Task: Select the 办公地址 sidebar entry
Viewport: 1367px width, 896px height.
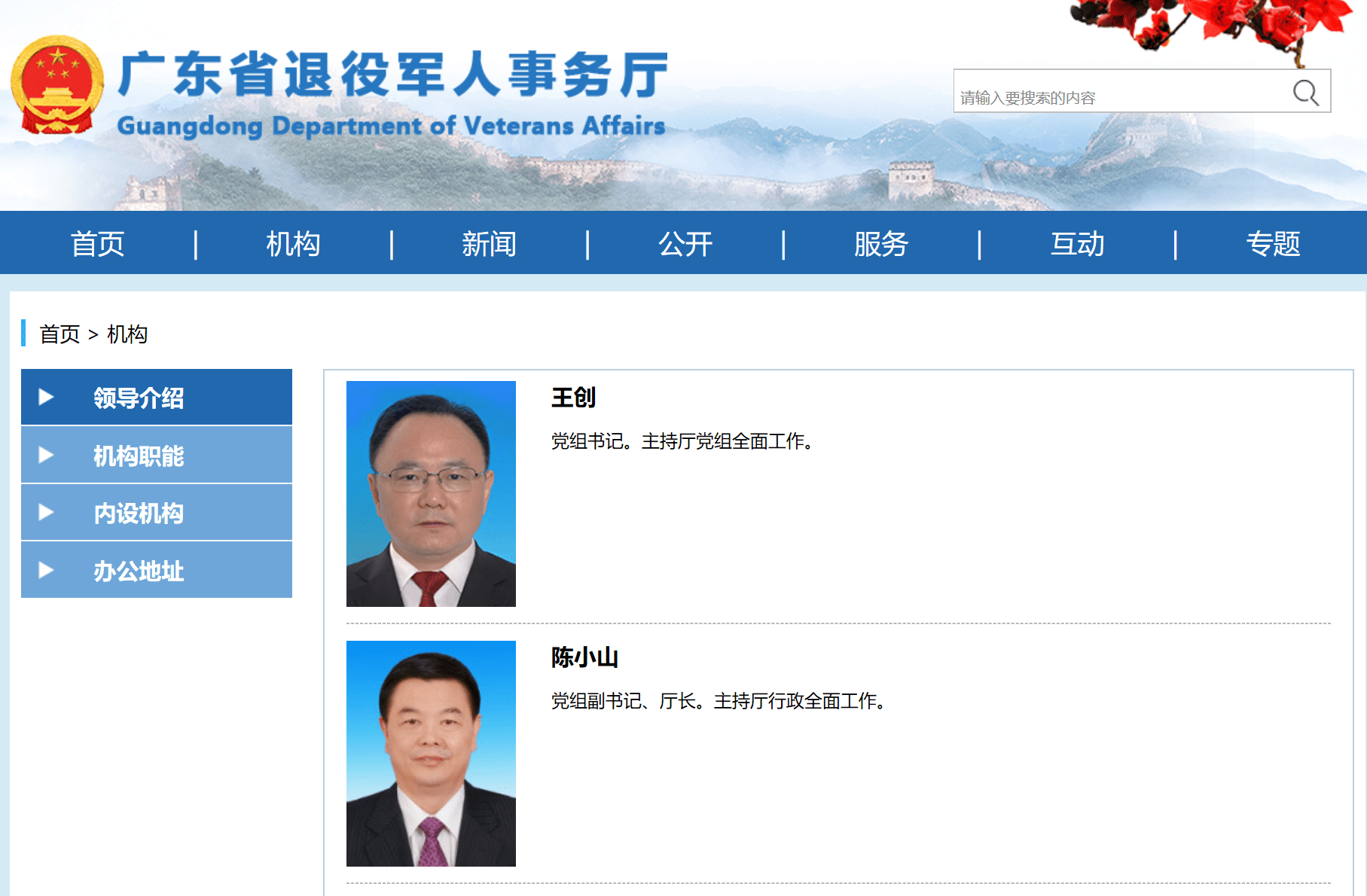Action: click(x=139, y=571)
